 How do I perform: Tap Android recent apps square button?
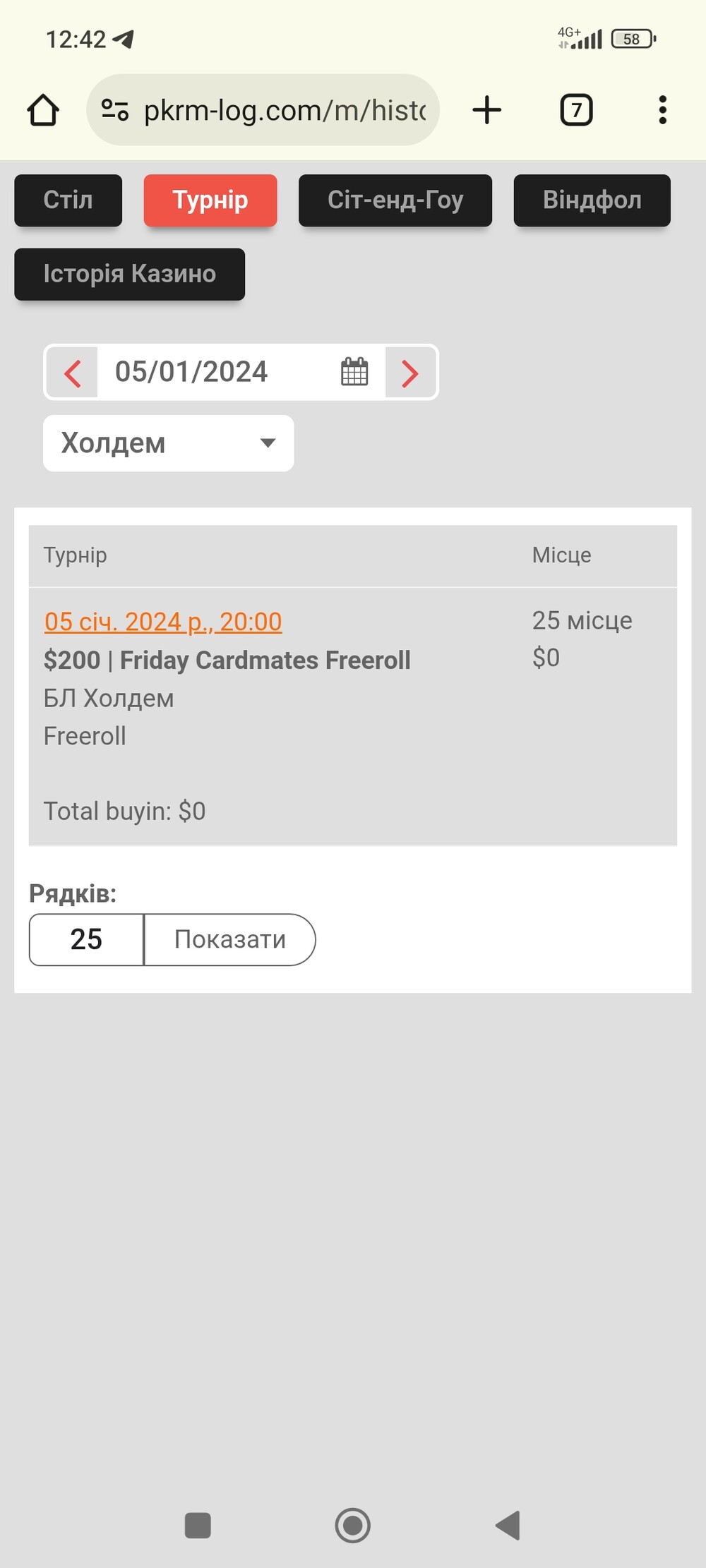198,1525
